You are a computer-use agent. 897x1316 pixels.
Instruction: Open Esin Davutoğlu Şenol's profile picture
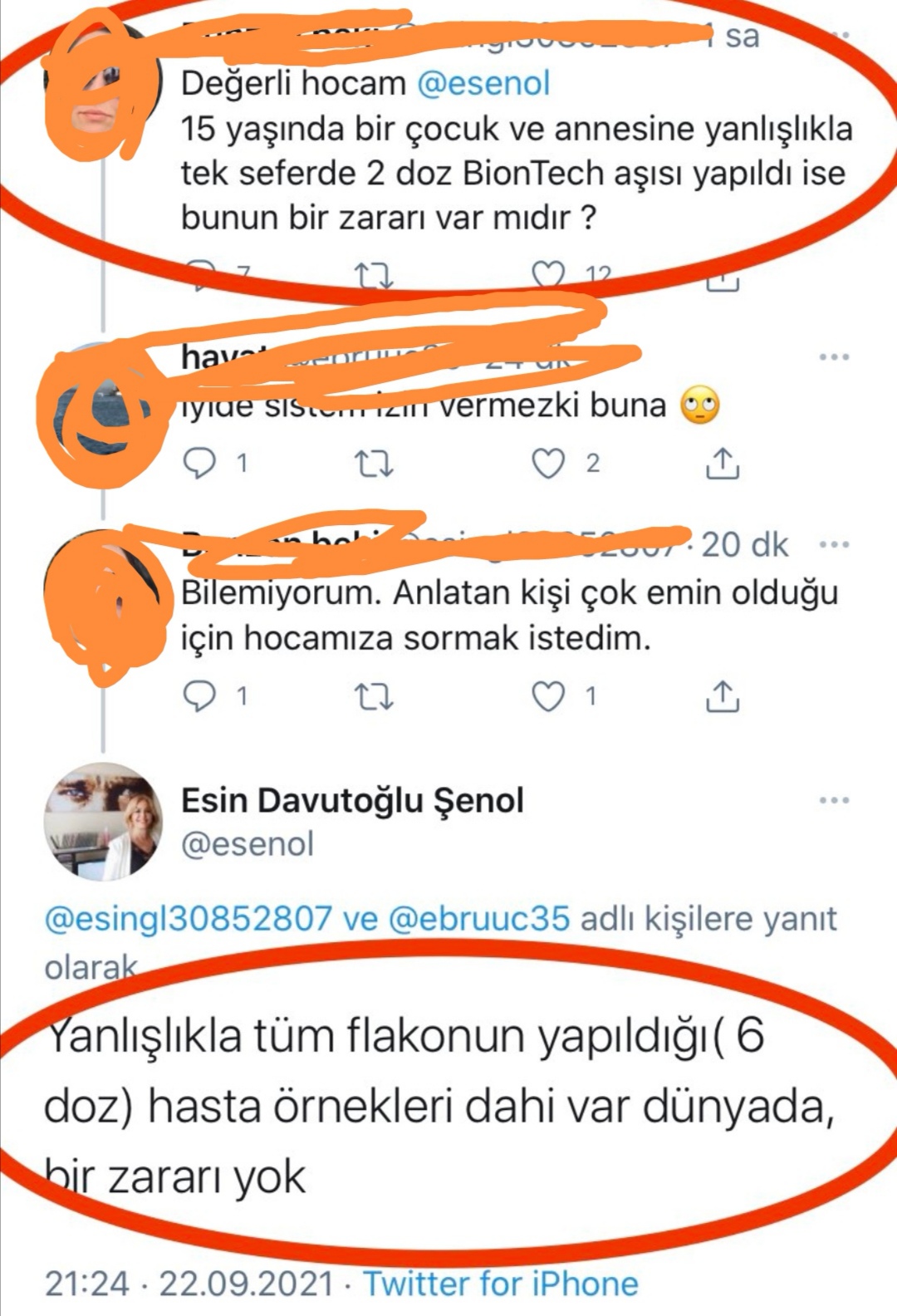point(103,822)
